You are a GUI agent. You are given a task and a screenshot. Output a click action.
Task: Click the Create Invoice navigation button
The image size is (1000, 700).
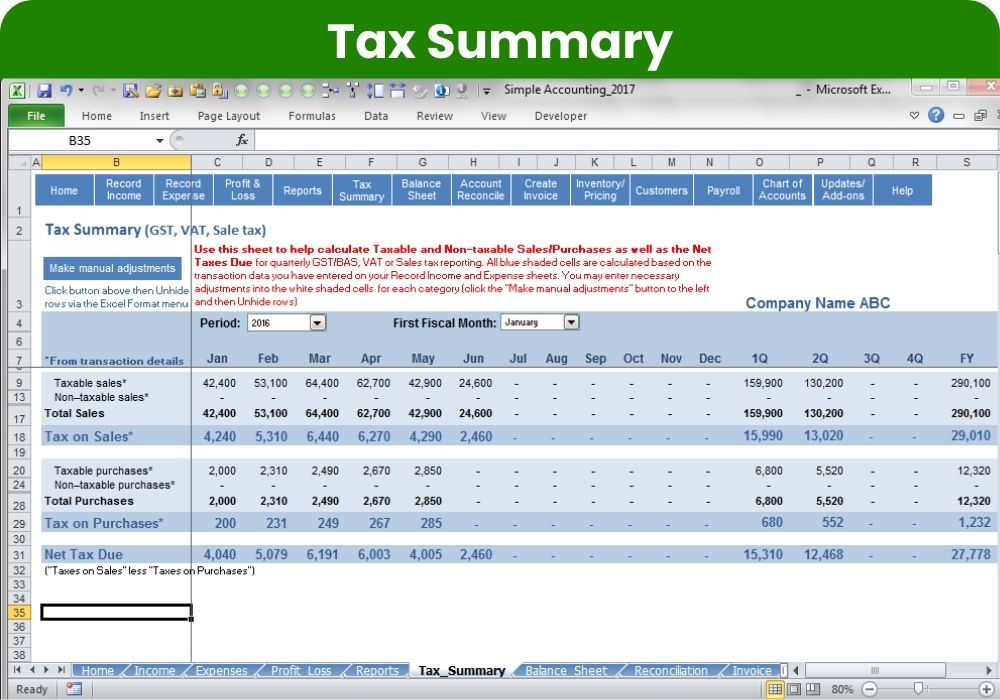[540, 190]
